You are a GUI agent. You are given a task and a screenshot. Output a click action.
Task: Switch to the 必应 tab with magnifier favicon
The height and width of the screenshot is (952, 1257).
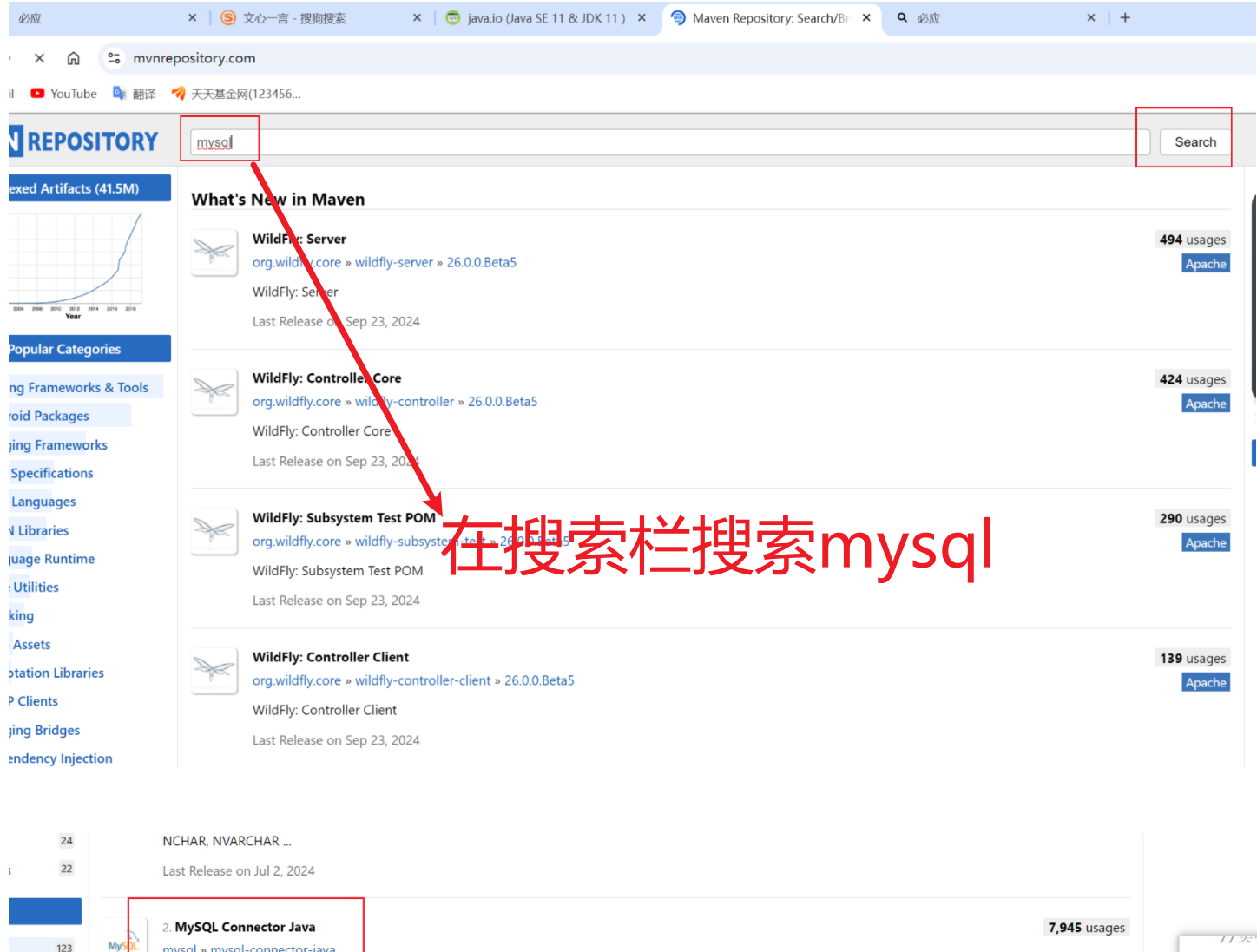pos(996,18)
